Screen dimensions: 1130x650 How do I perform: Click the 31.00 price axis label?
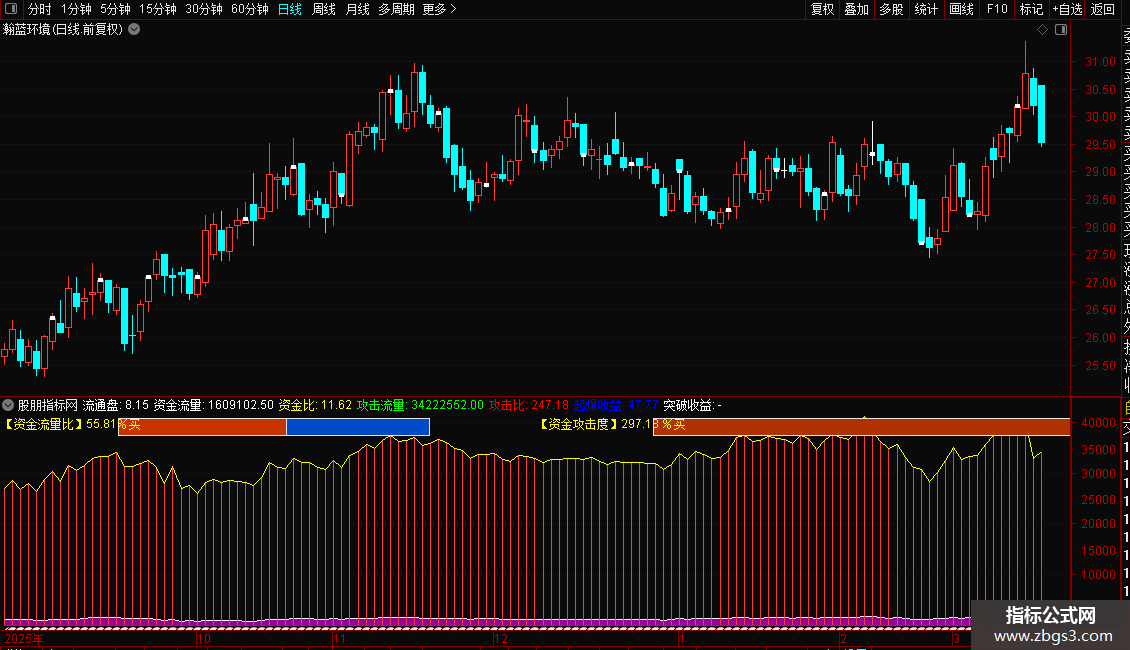coord(1100,62)
